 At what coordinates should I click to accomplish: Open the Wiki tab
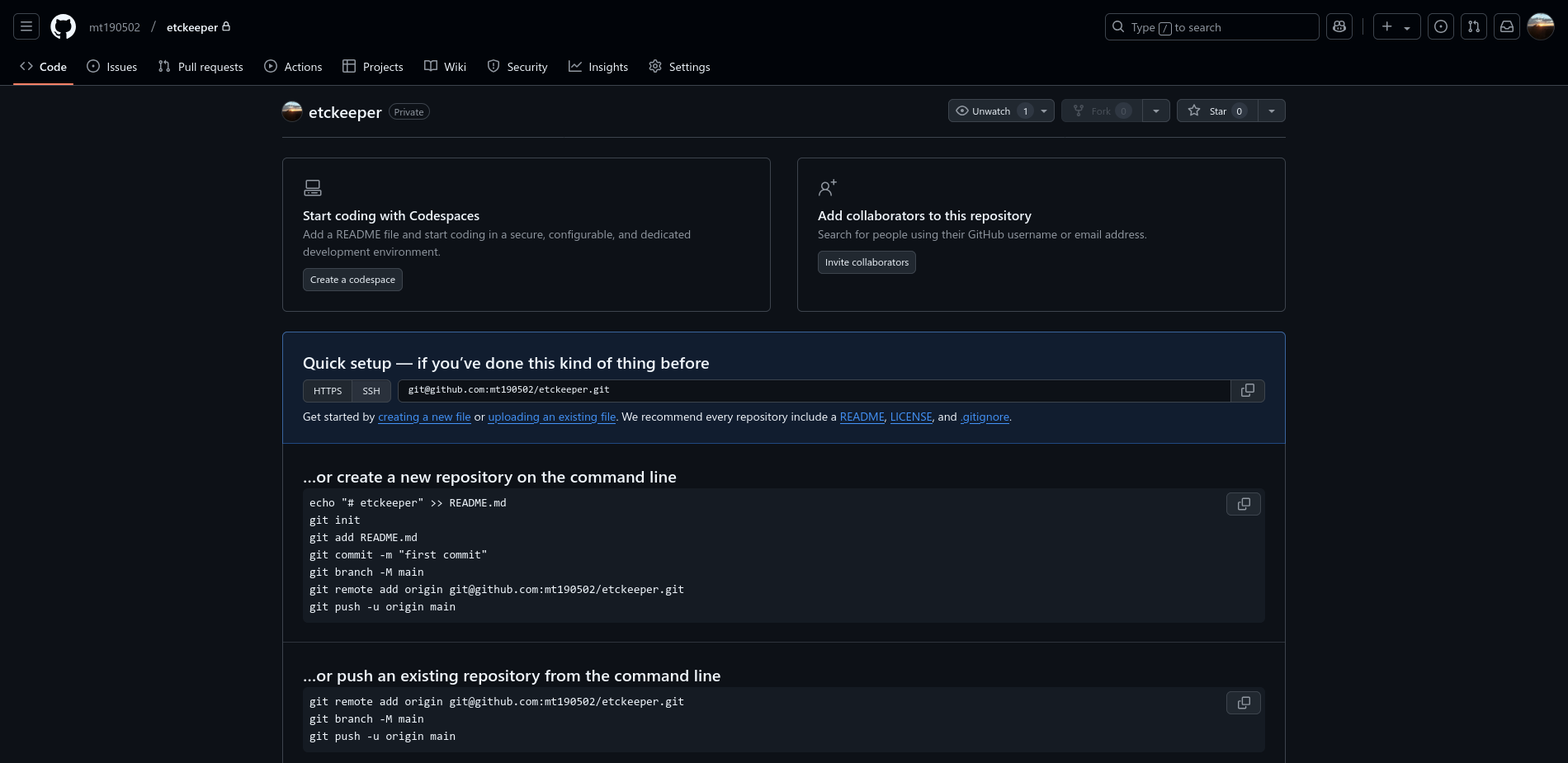tap(446, 67)
